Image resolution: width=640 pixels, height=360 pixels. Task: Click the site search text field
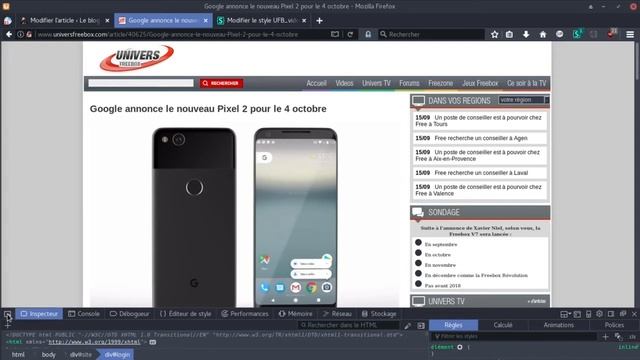click(141, 83)
